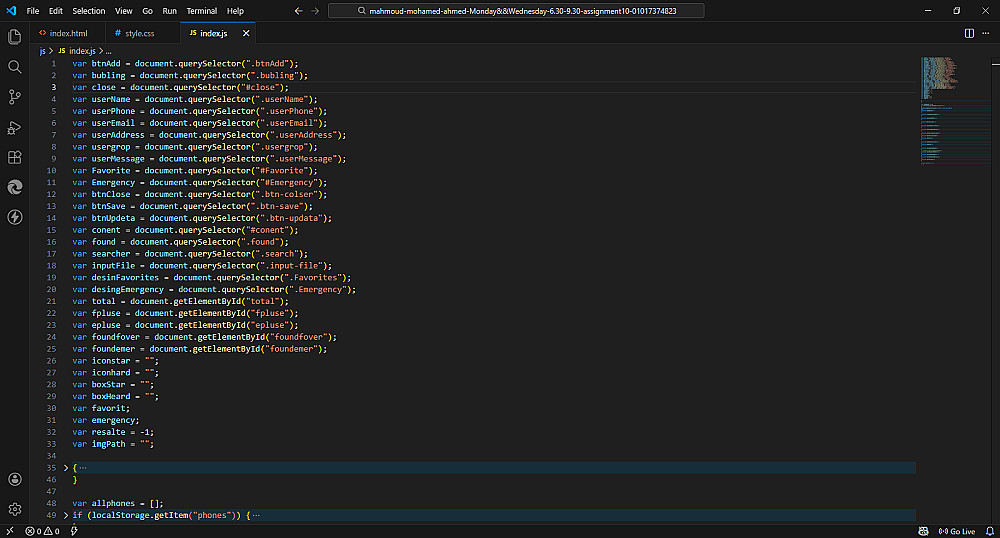1000x538 pixels.
Task: Split the editor to the right
Action: tap(969, 33)
